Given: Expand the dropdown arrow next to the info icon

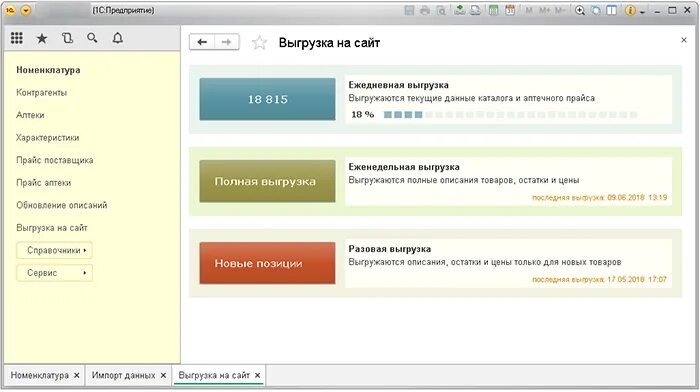Looking at the screenshot, I should [x=642, y=12].
